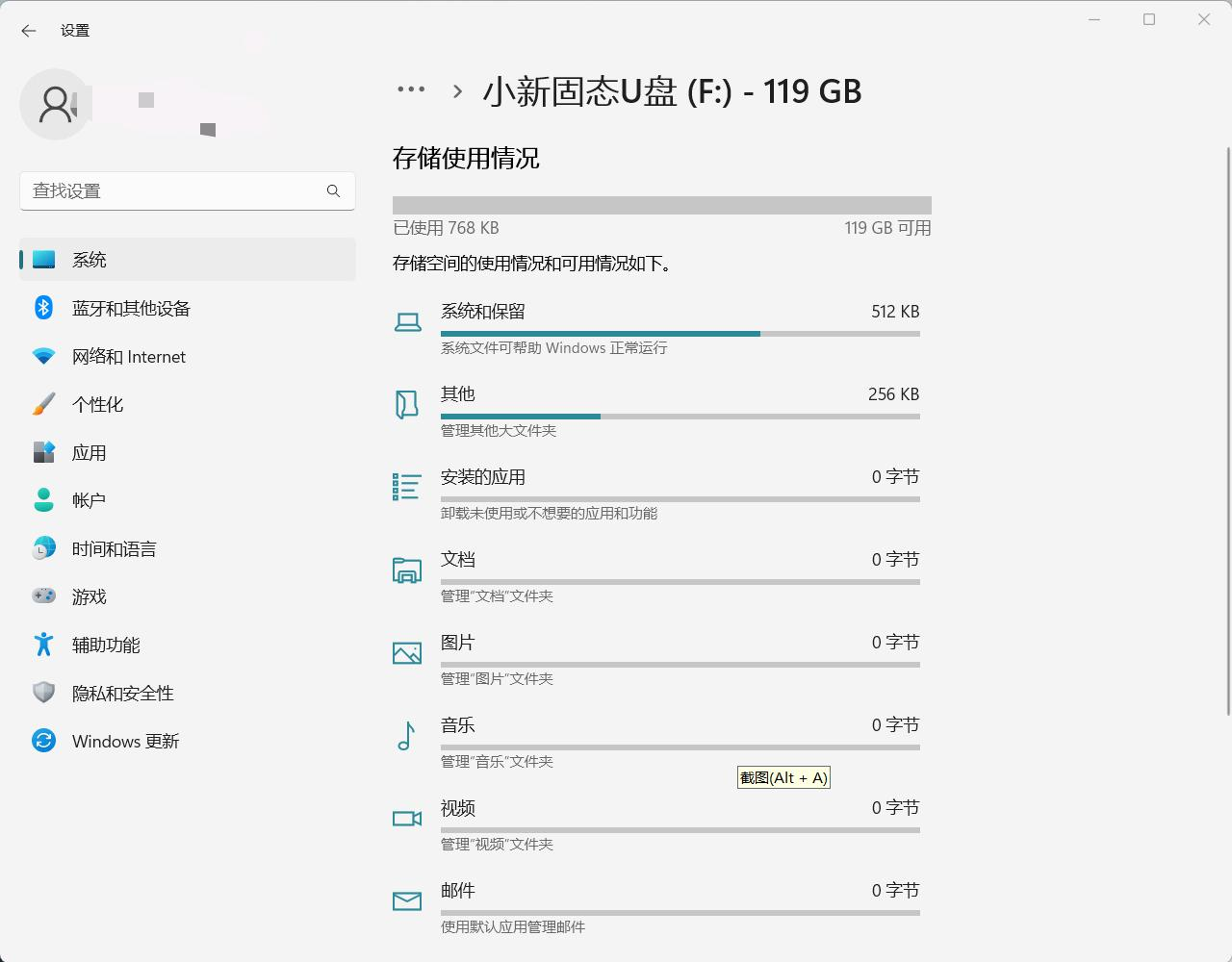Click 系统文件可帮助 Windows 正常运行 description

[x=553, y=348]
